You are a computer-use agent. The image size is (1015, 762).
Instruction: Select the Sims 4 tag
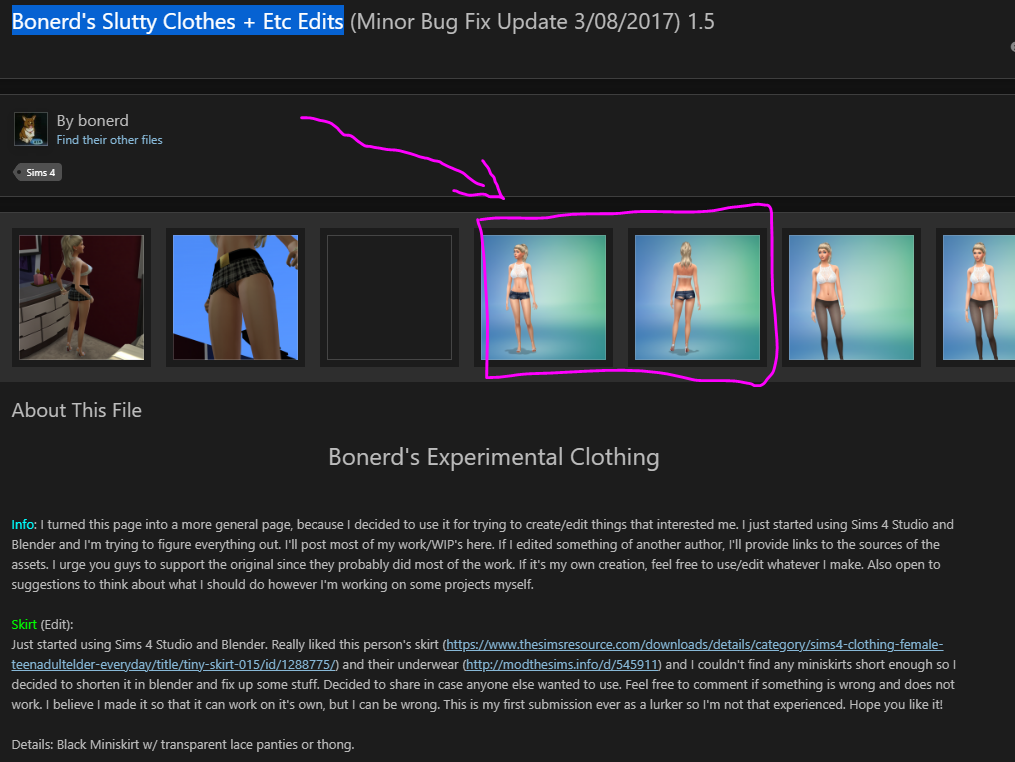pos(38,172)
